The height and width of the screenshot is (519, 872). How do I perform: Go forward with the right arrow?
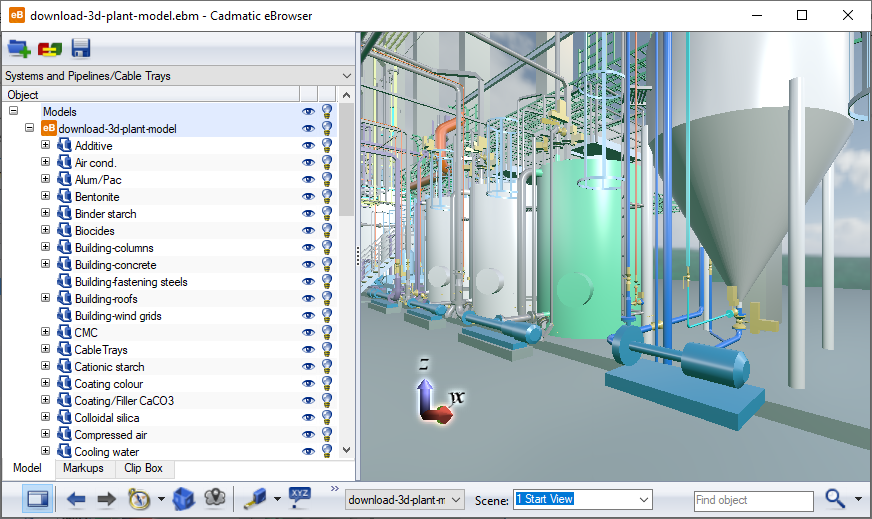pos(106,499)
